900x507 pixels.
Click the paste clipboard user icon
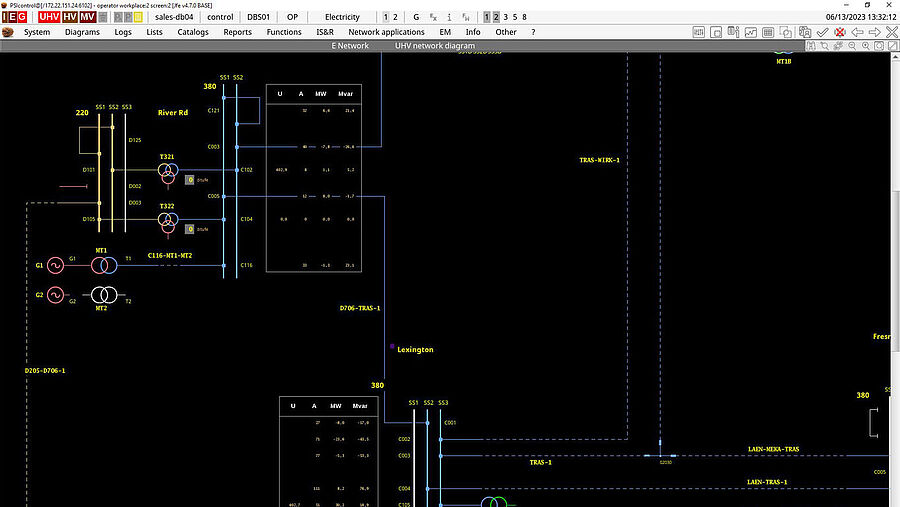[805, 32]
